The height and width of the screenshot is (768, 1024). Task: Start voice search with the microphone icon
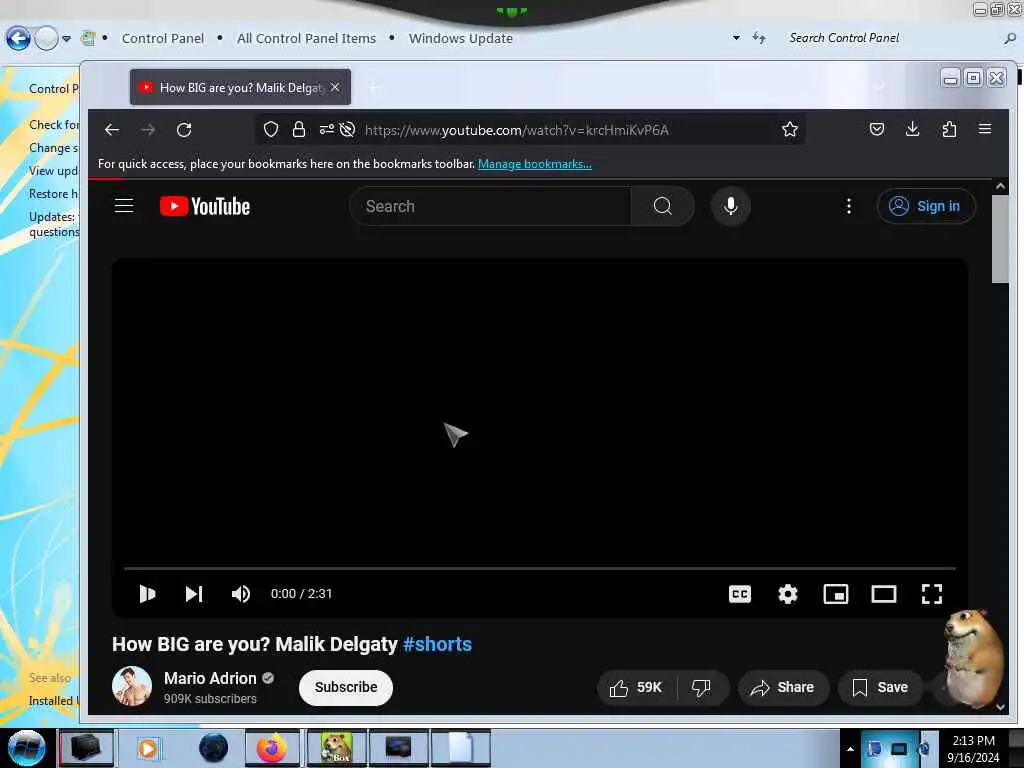(x=730, y=206)
